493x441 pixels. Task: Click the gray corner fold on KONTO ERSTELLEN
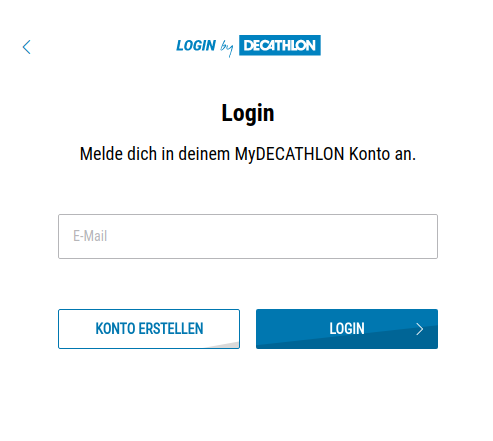point(225,345)
